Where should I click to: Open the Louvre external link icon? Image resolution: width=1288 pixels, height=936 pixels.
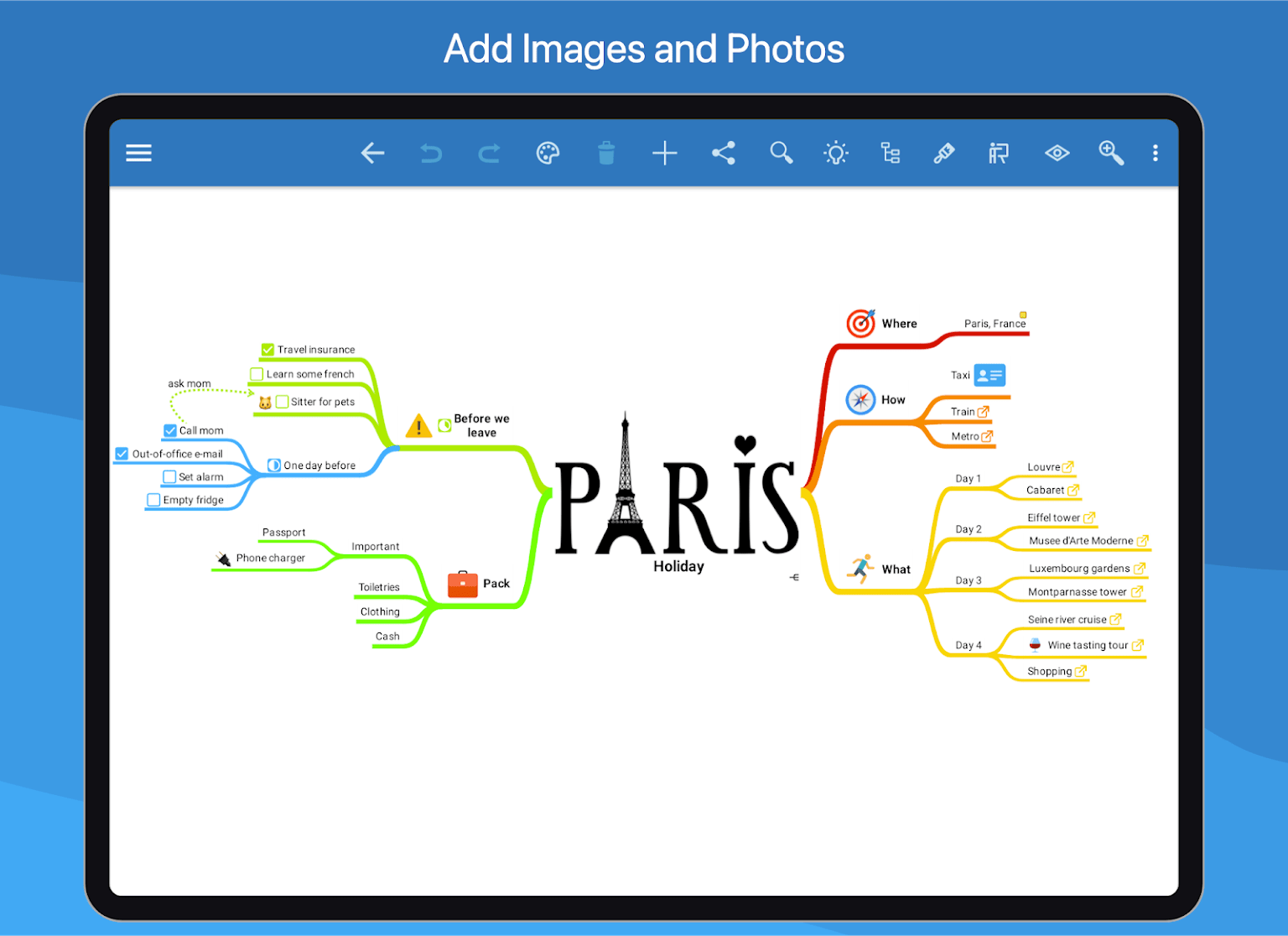1067,467
